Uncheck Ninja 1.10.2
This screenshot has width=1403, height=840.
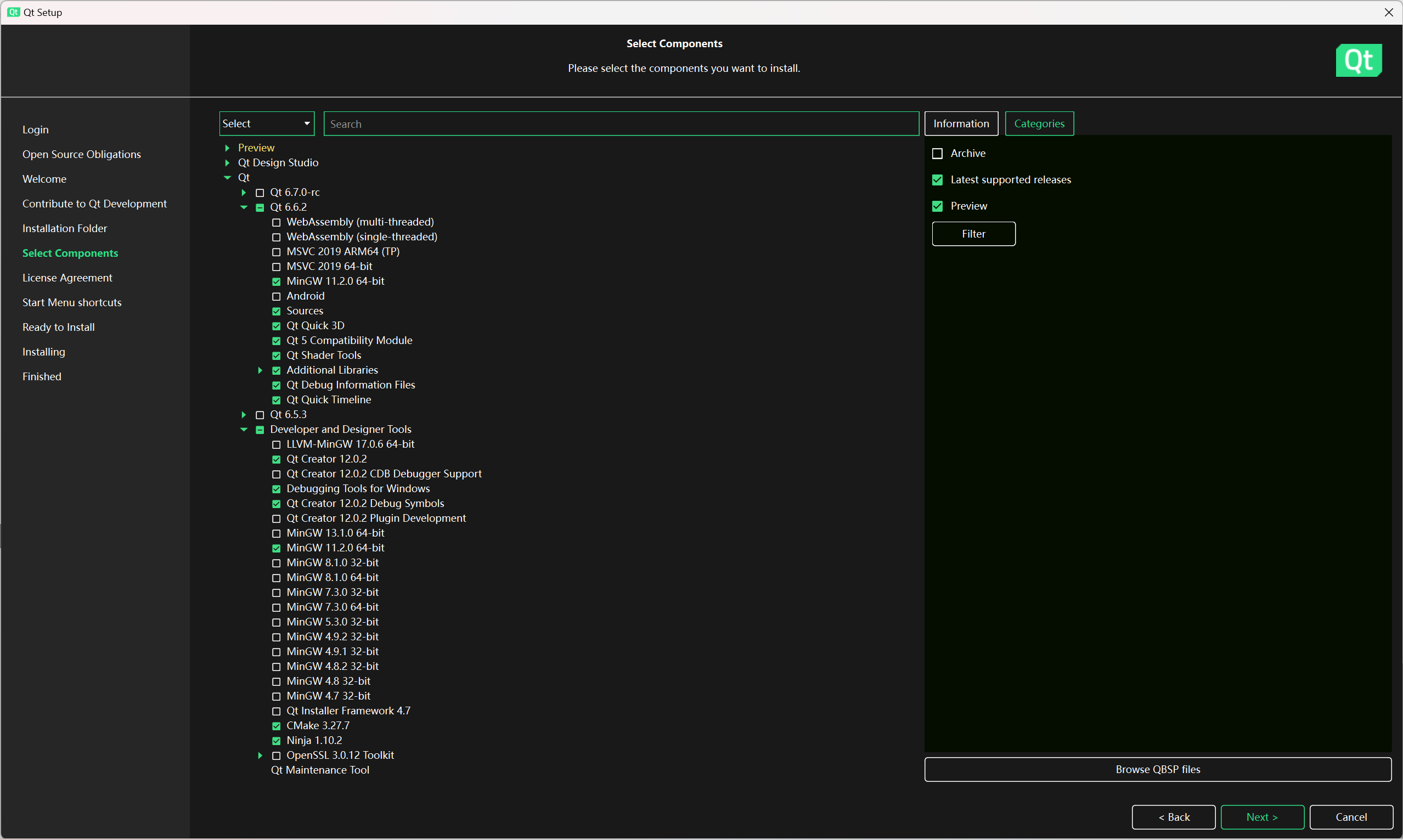[x=276, y=741]
